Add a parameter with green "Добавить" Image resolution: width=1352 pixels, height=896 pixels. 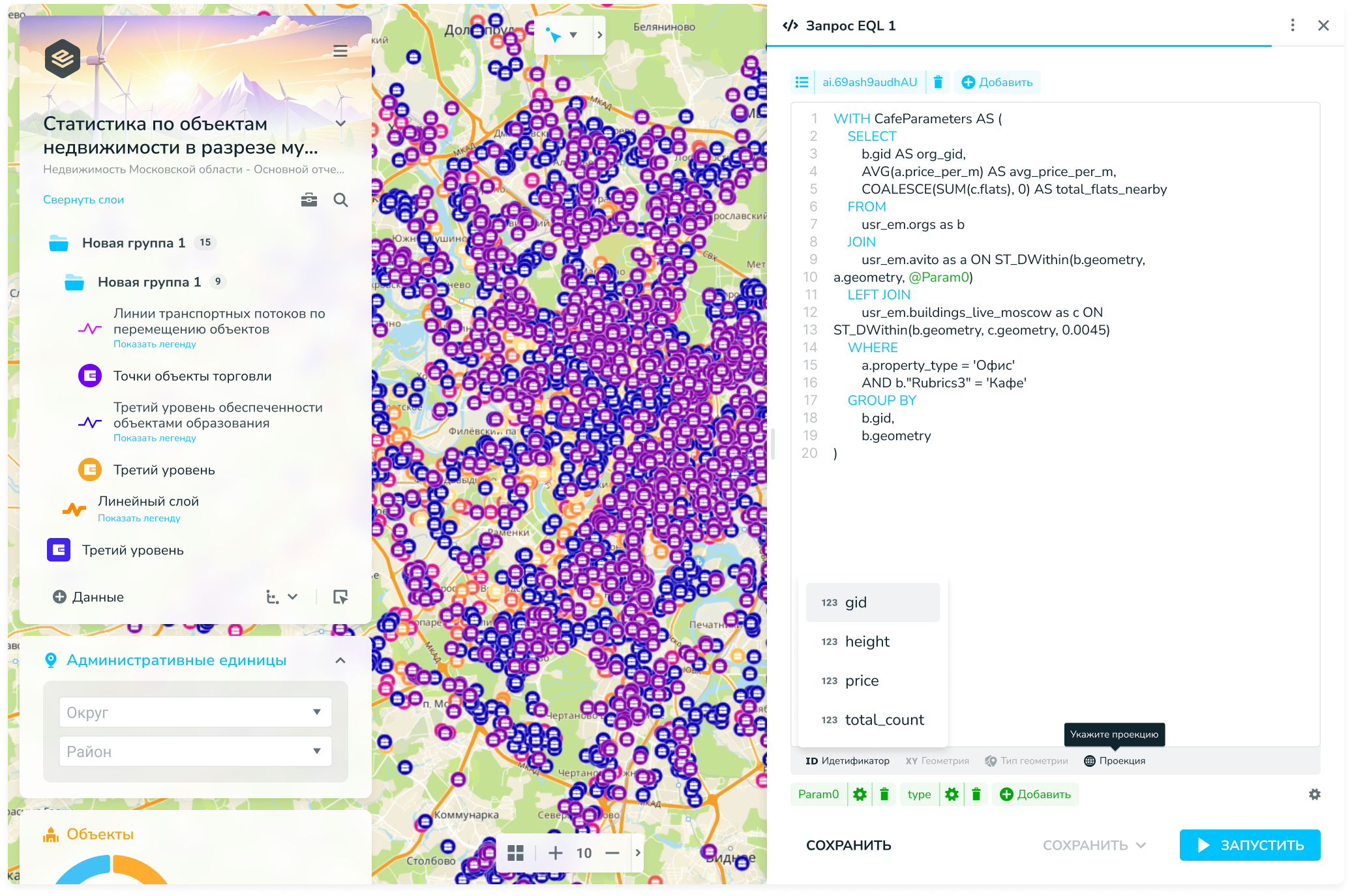[x=1036, y=794]
